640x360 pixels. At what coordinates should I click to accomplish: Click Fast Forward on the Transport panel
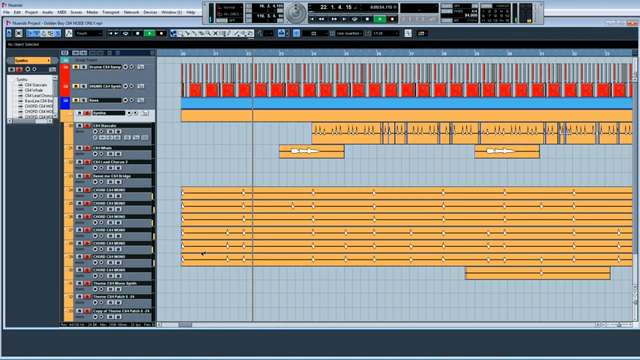[334, 19]
